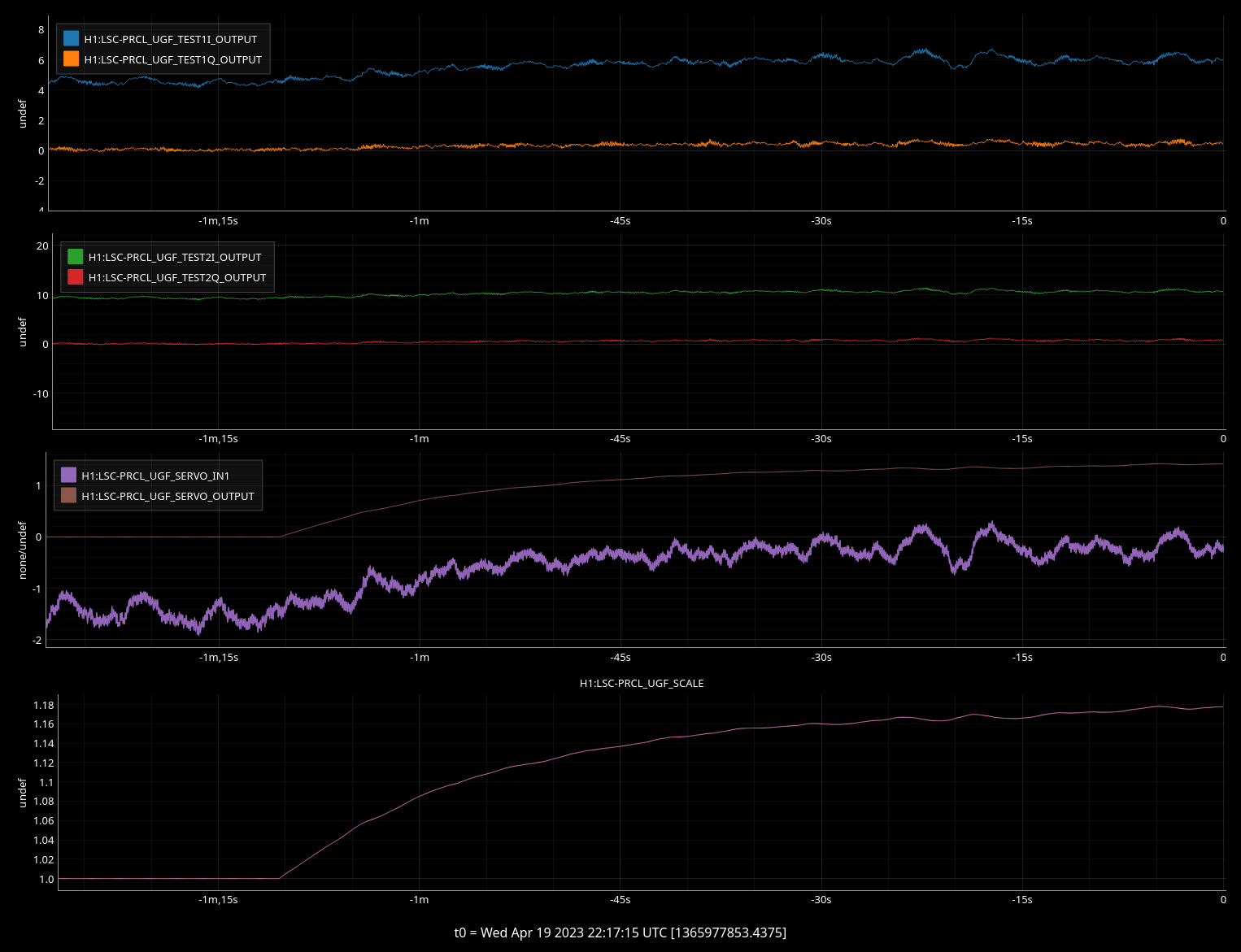Click the brown SERVO_OUTPUT legend swatch
Screen dimensions: 1241x952
pyautogui.click(x=69, y=495)
